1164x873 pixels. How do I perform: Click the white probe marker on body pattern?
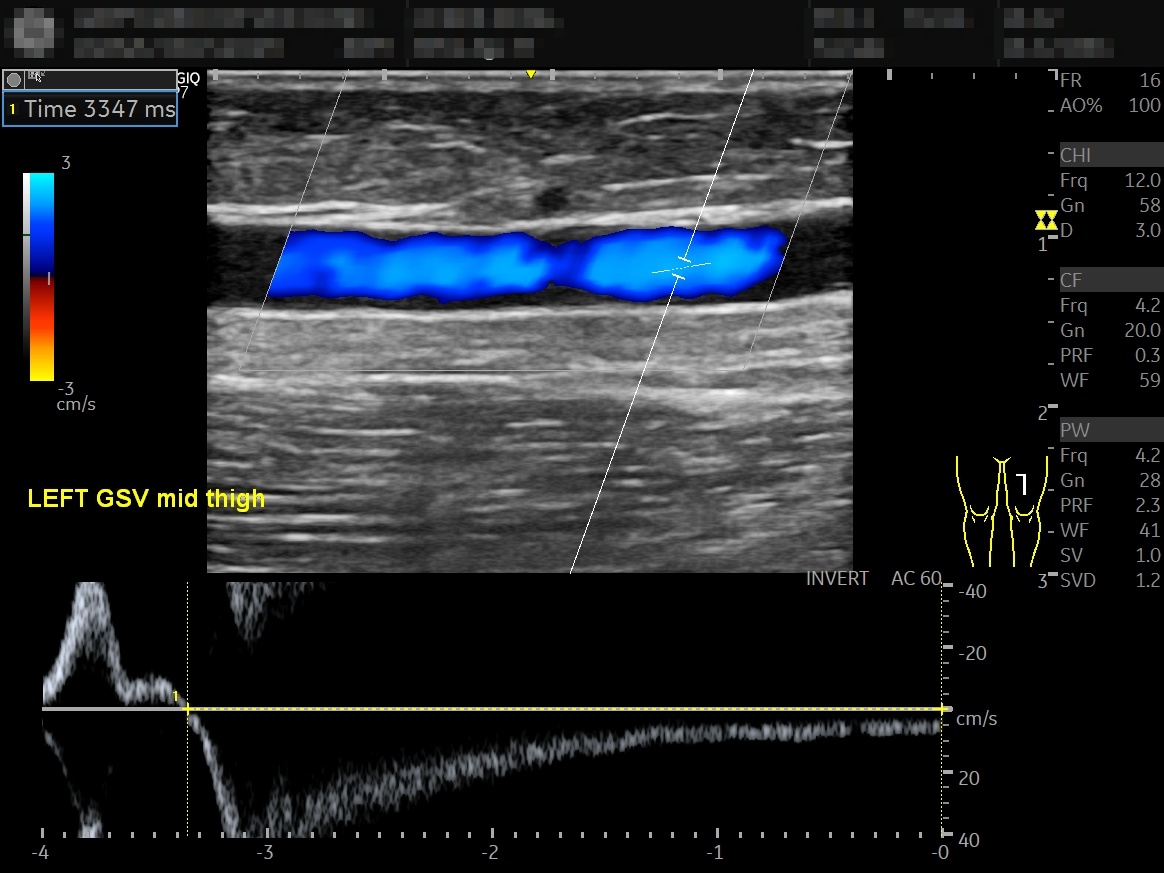coord(1022,484)
